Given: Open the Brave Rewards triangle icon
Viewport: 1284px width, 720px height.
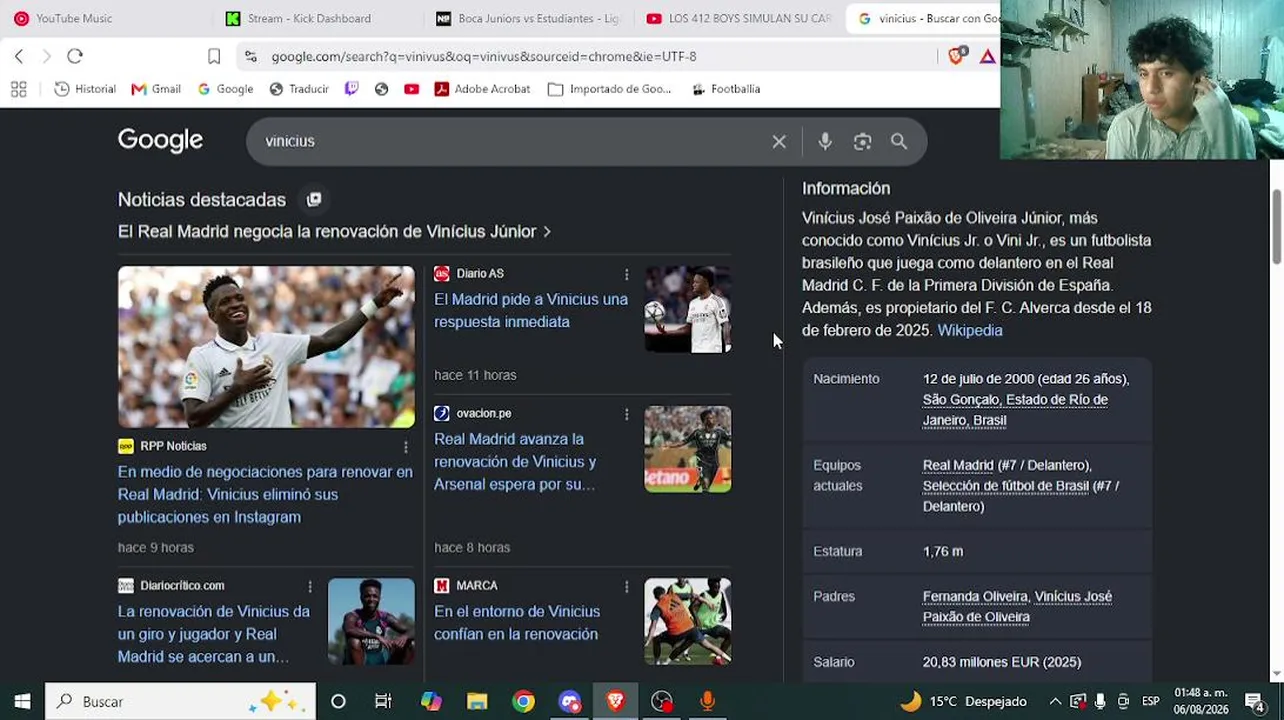Looking at the screenshot, I should (988, 57).
